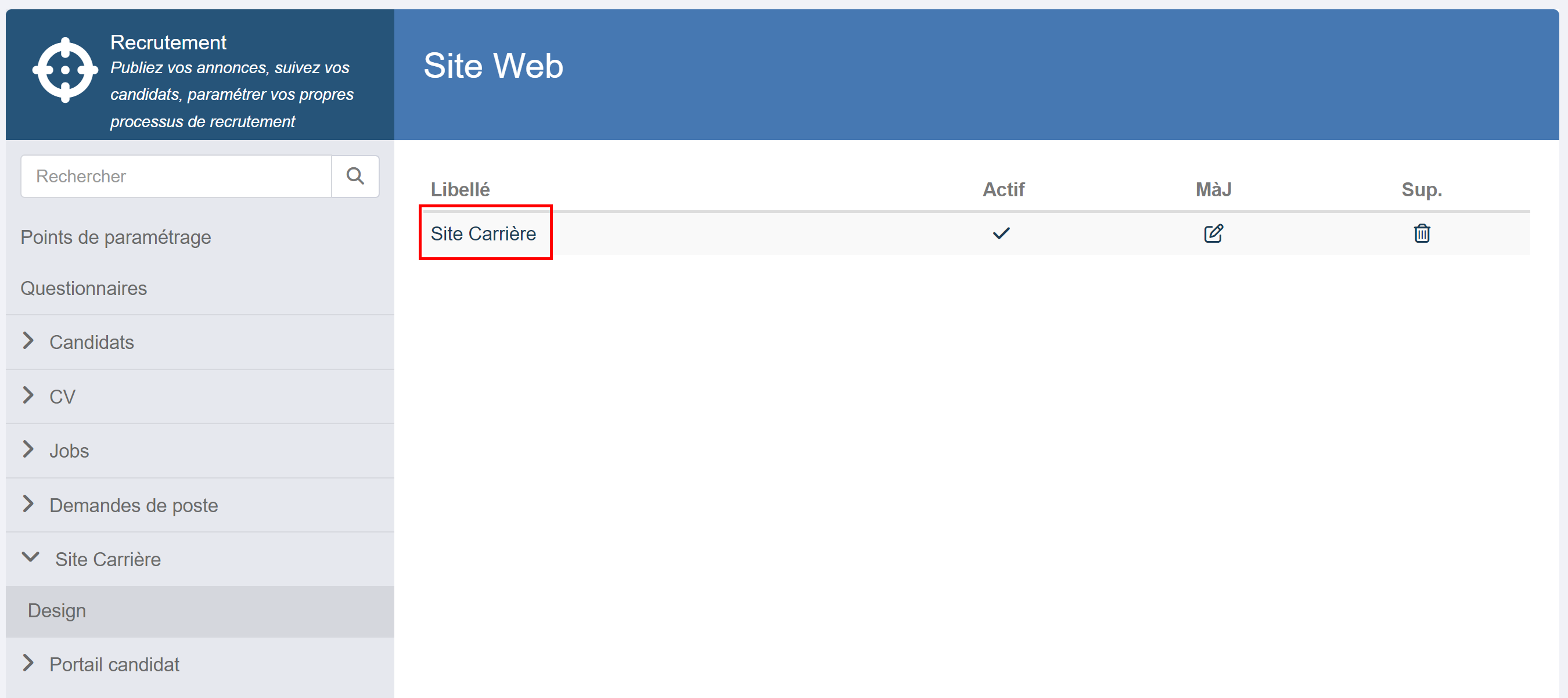Expand the Demandes de poste chevron

[28, 505]
